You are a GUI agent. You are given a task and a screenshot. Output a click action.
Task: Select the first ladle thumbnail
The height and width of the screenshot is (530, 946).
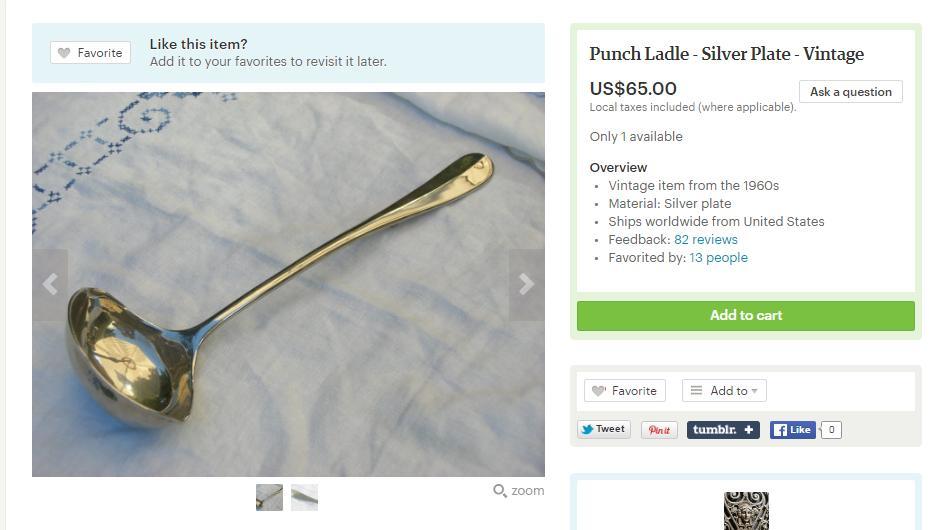[269, 497]
